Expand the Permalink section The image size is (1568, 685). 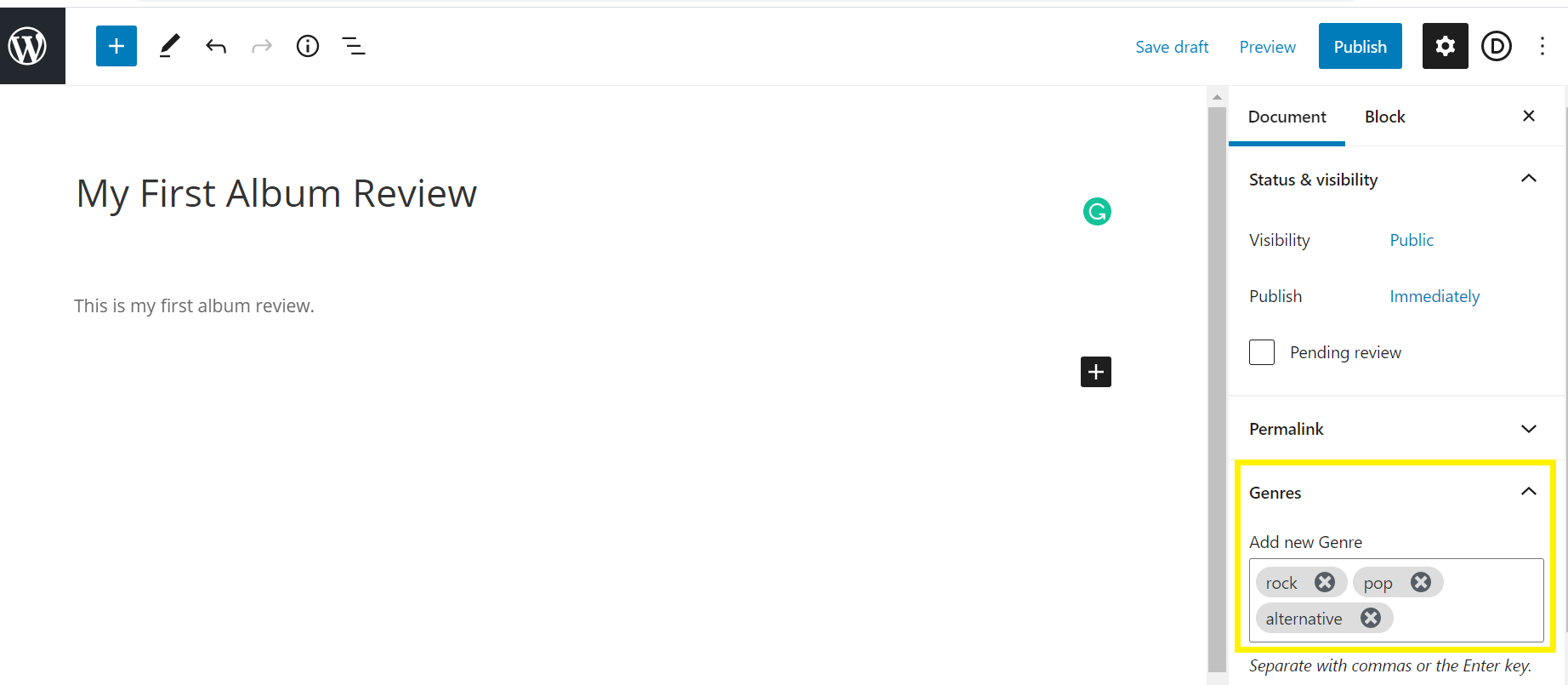pyautogui.click(x=1529, y=429)
